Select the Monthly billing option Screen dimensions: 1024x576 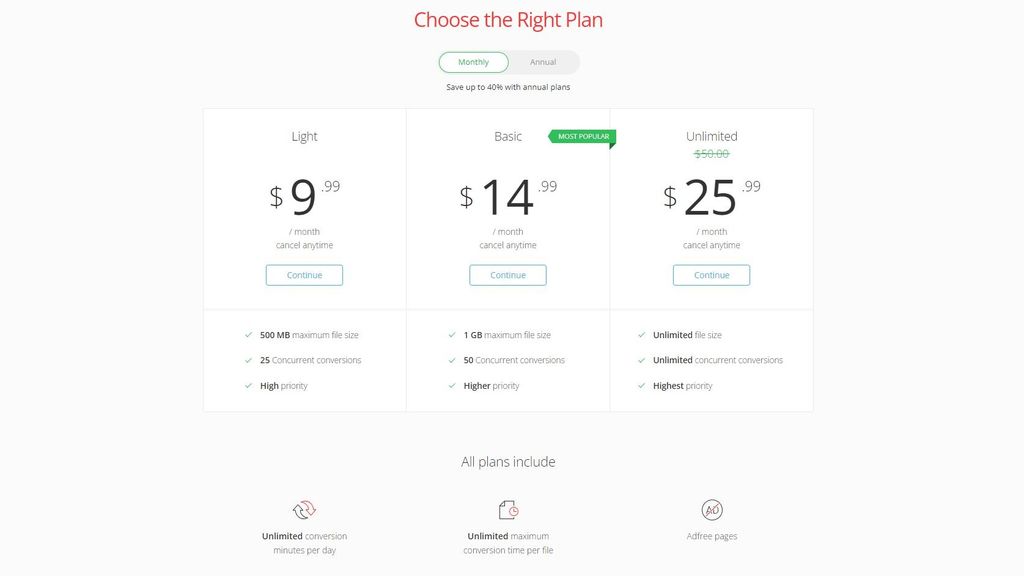click(473, 62)
